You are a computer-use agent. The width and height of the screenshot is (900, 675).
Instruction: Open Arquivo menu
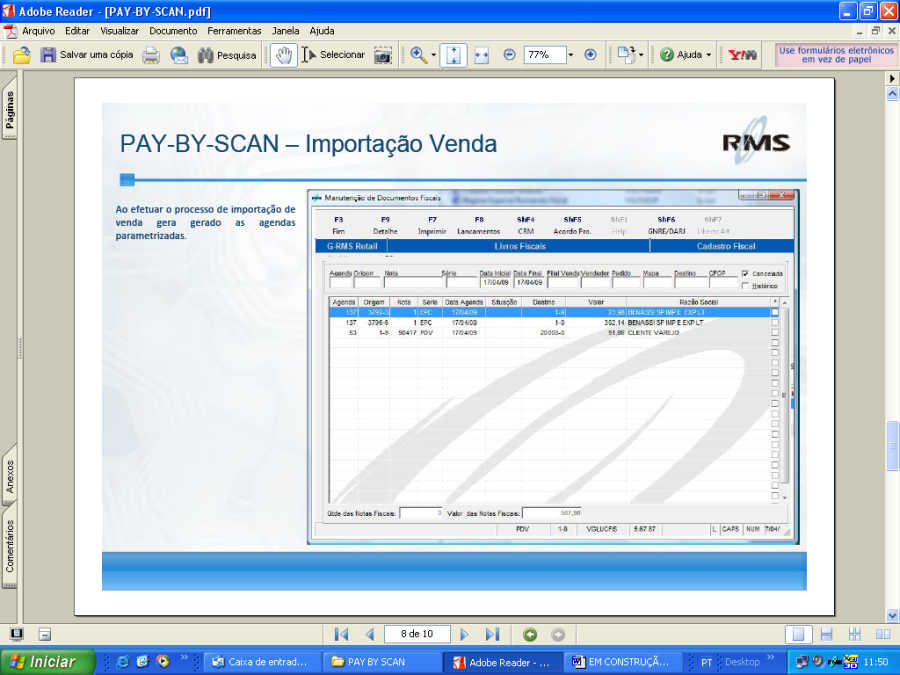click(x=38, y=31)
